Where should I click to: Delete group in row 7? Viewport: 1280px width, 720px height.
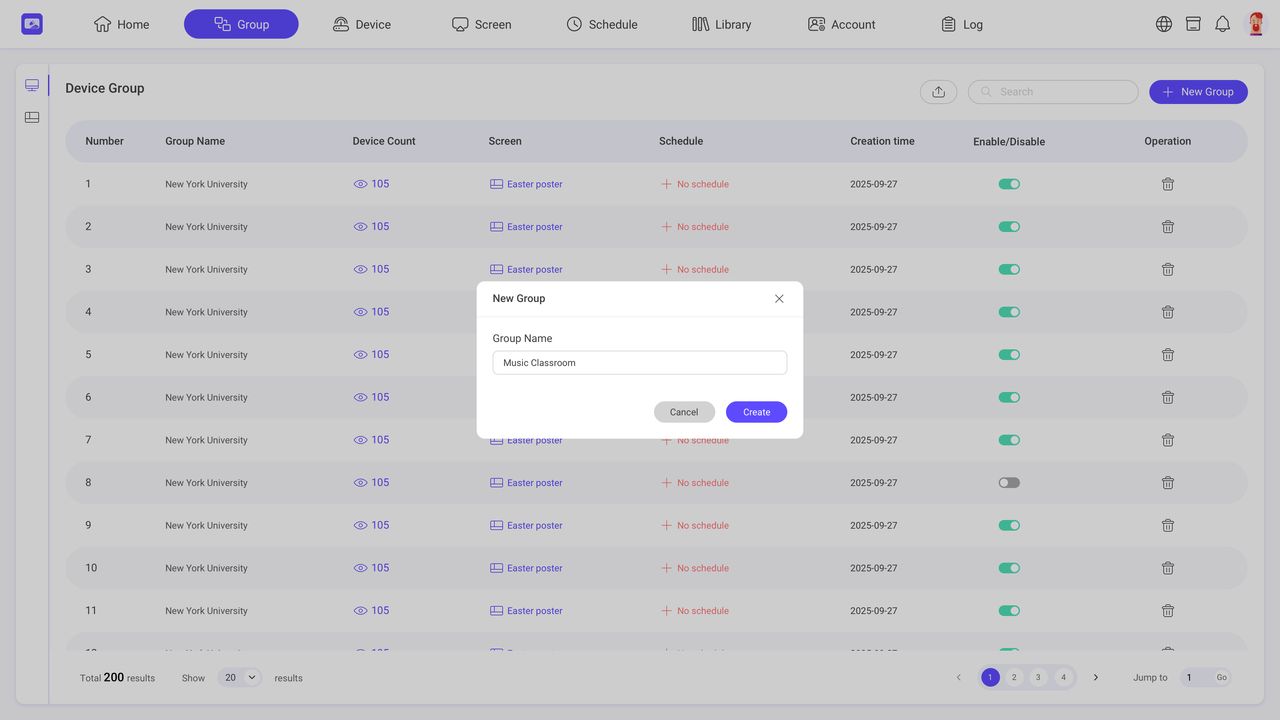tap(1167, 440)
